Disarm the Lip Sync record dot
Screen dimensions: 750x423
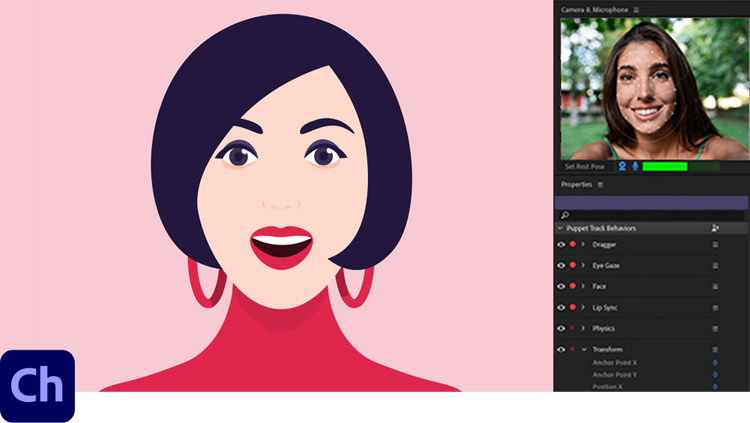click(x=573, y=307)
